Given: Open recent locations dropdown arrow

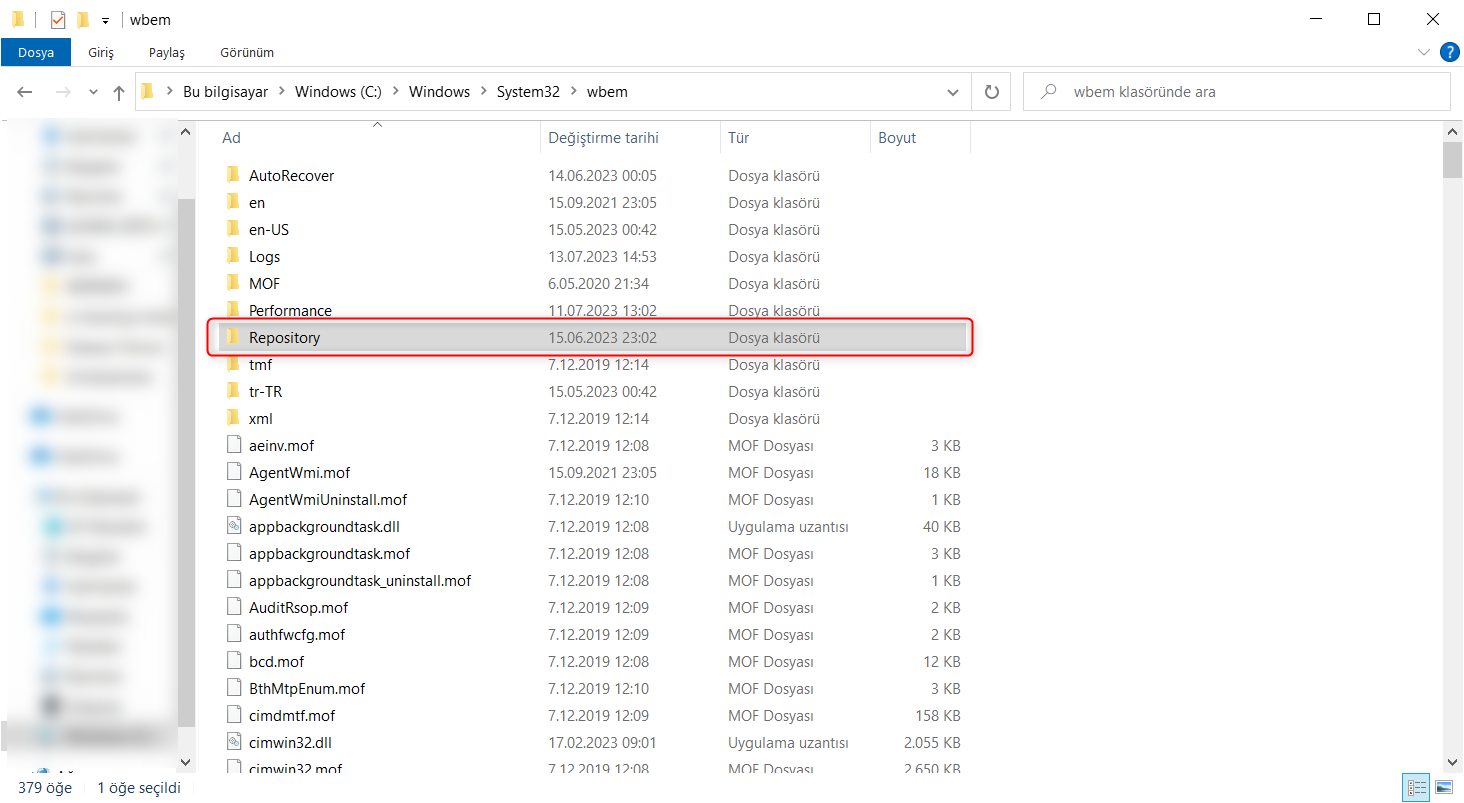Looking at the screenshot, I should coord(94,92).
